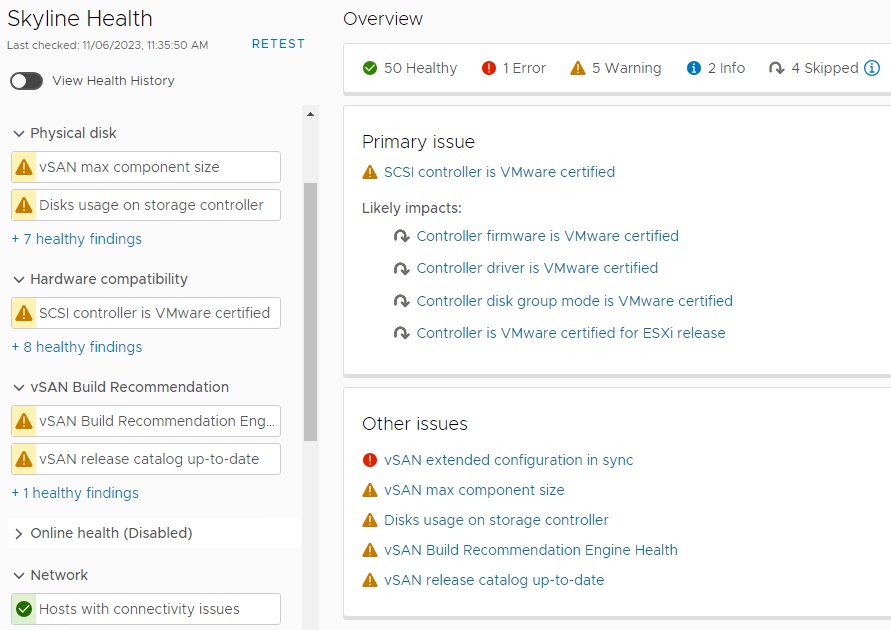This screenshot has height=630, width=891.
Task: Click red error icon beside vSAN extended configuration
Action: pos(370,460)
